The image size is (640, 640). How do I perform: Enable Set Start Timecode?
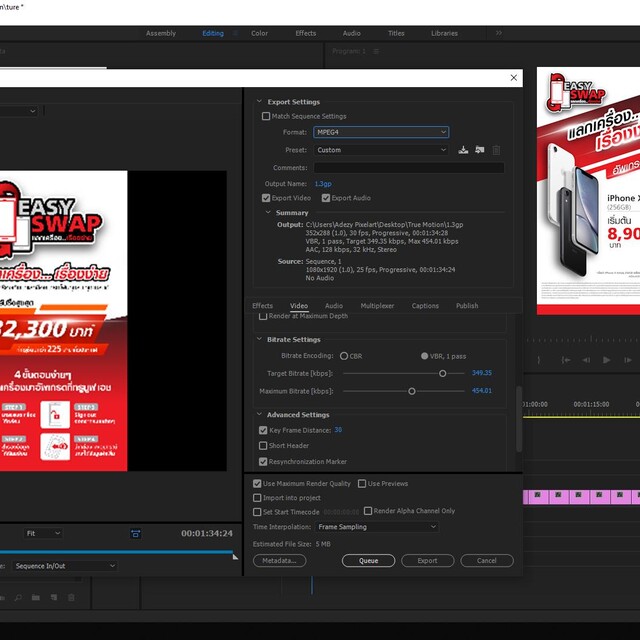[x=257, y=512]
